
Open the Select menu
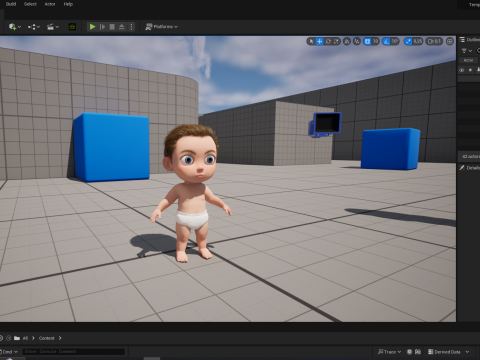click(30, 4)
